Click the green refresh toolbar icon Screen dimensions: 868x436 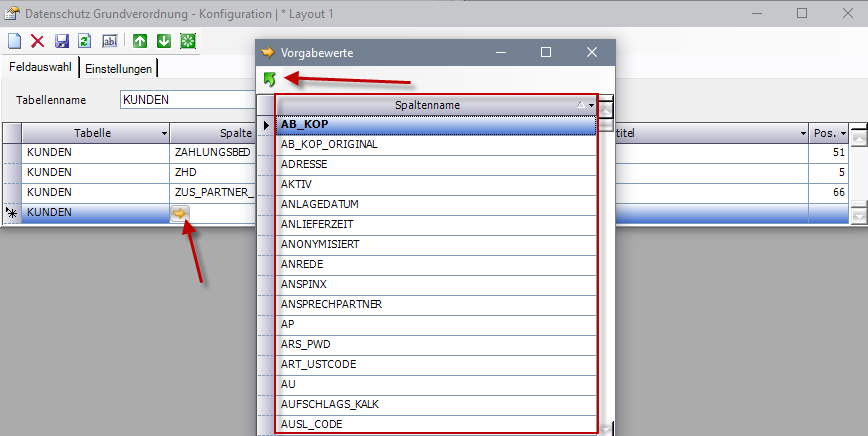tap(85, 41)
